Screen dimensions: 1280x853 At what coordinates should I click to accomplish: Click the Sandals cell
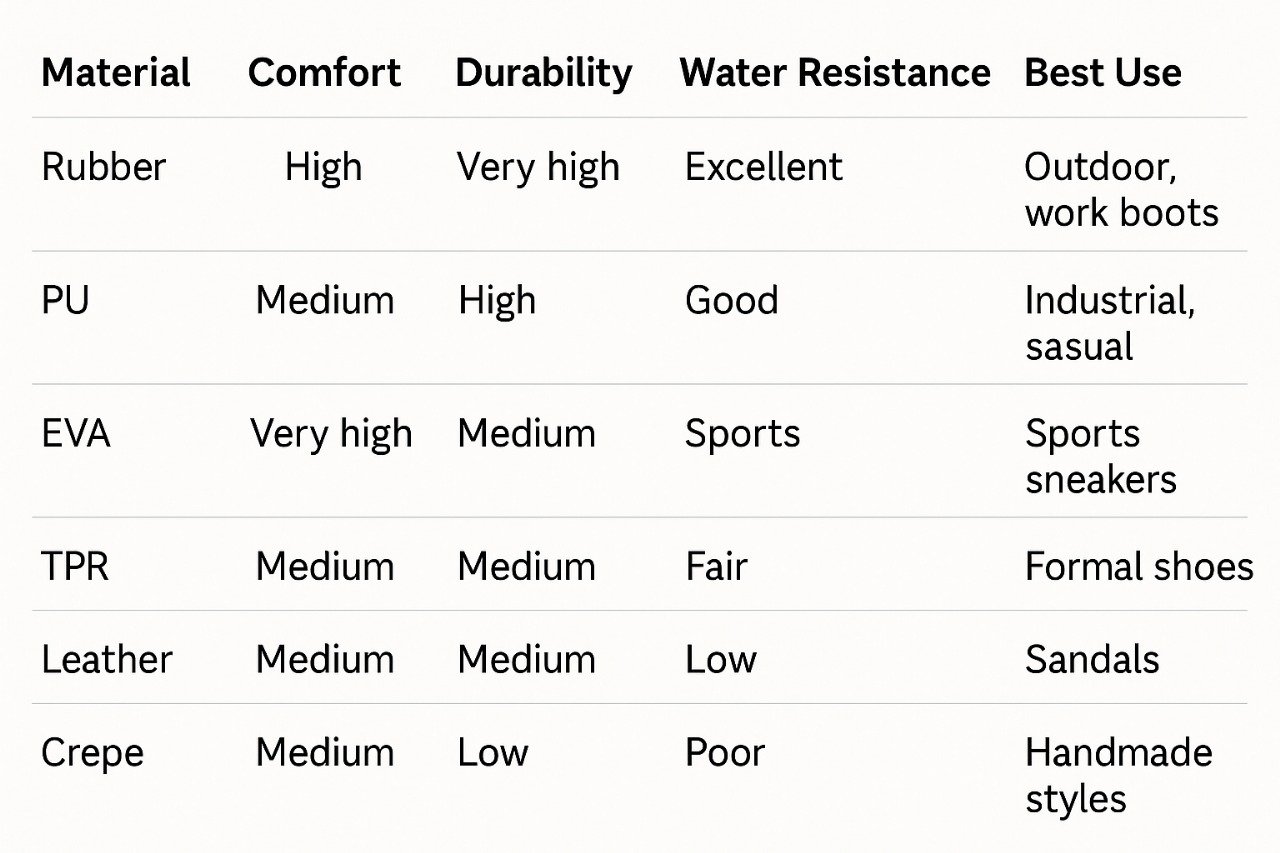coord(1092,659)
